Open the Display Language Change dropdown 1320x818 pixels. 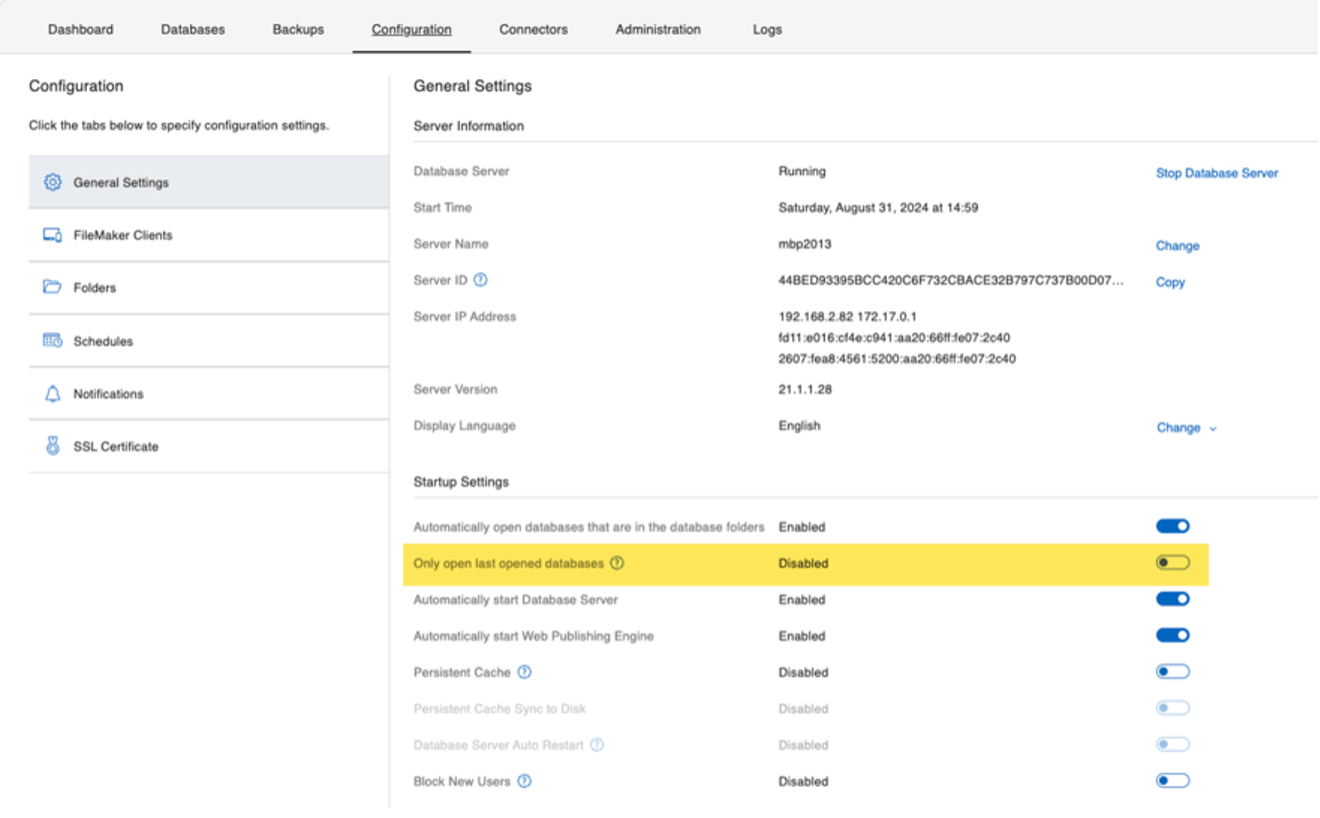1187,427
